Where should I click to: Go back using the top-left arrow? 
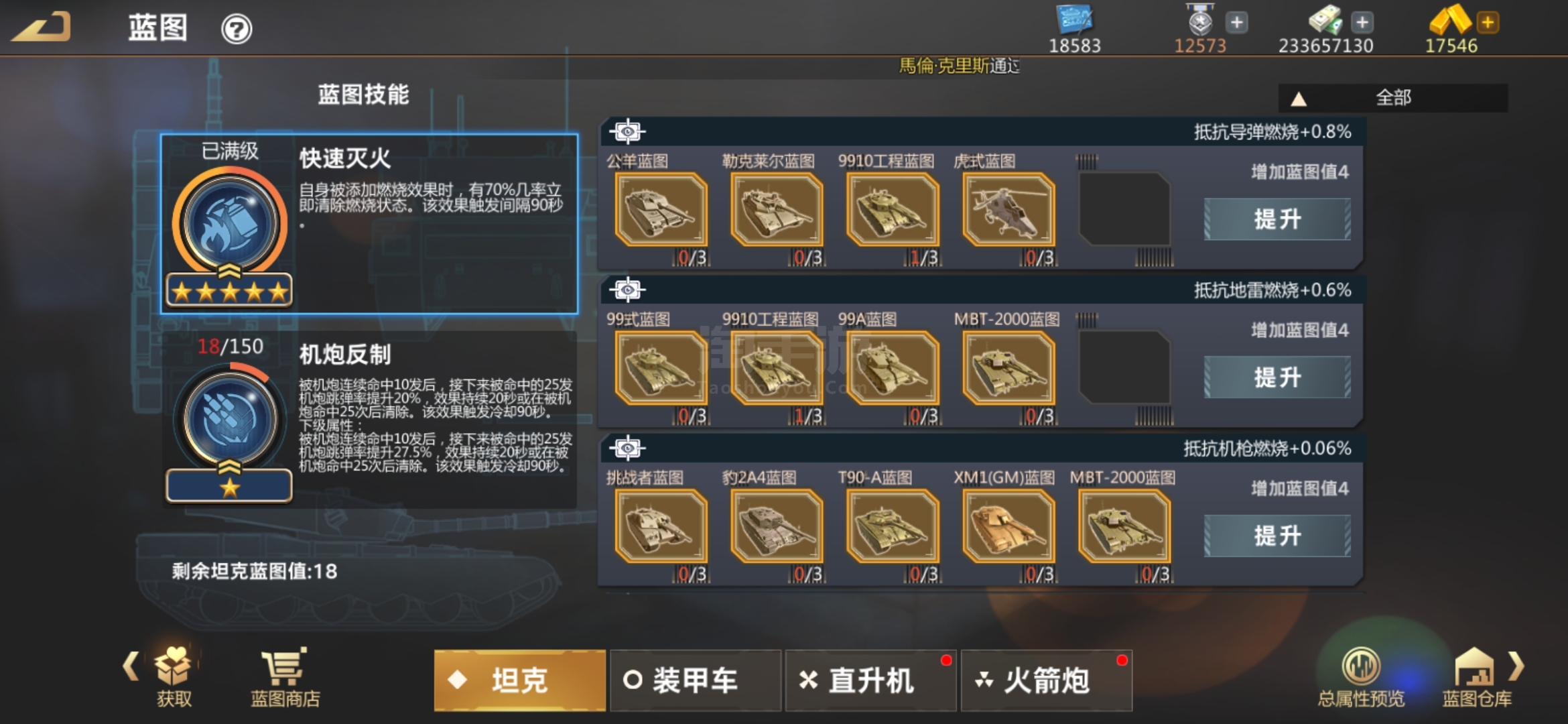tap(42, 27)
